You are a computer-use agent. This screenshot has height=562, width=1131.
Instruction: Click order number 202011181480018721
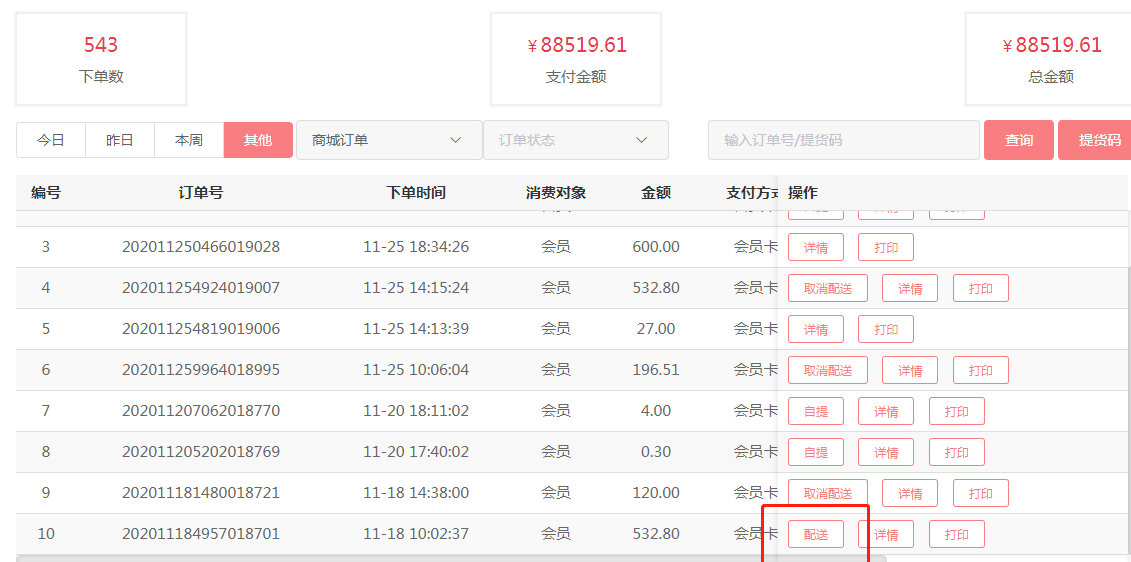201,494
